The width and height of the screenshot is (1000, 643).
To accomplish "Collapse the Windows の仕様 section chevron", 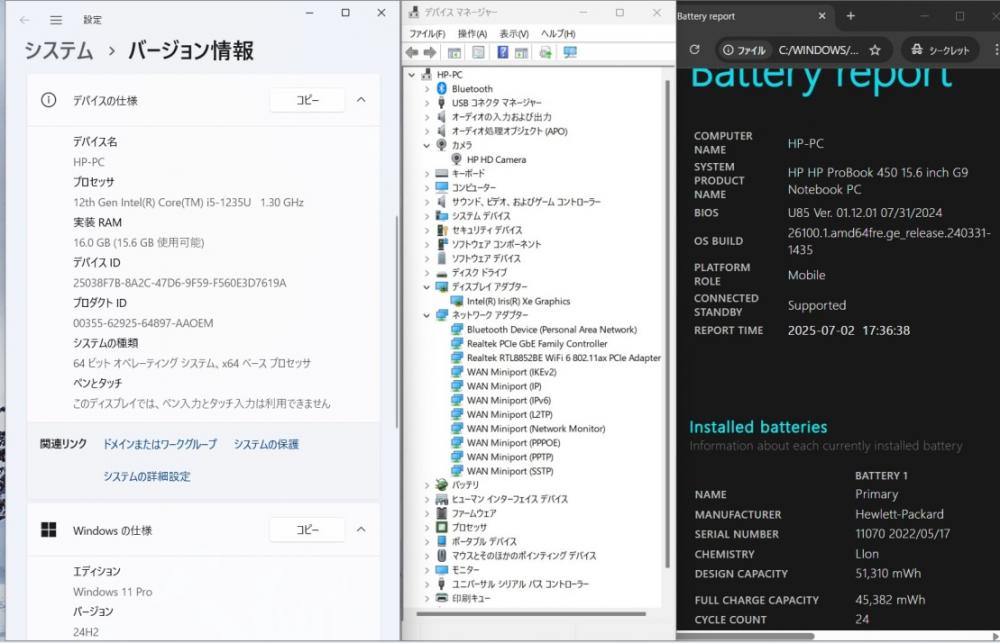I will (x=361, y=529).
